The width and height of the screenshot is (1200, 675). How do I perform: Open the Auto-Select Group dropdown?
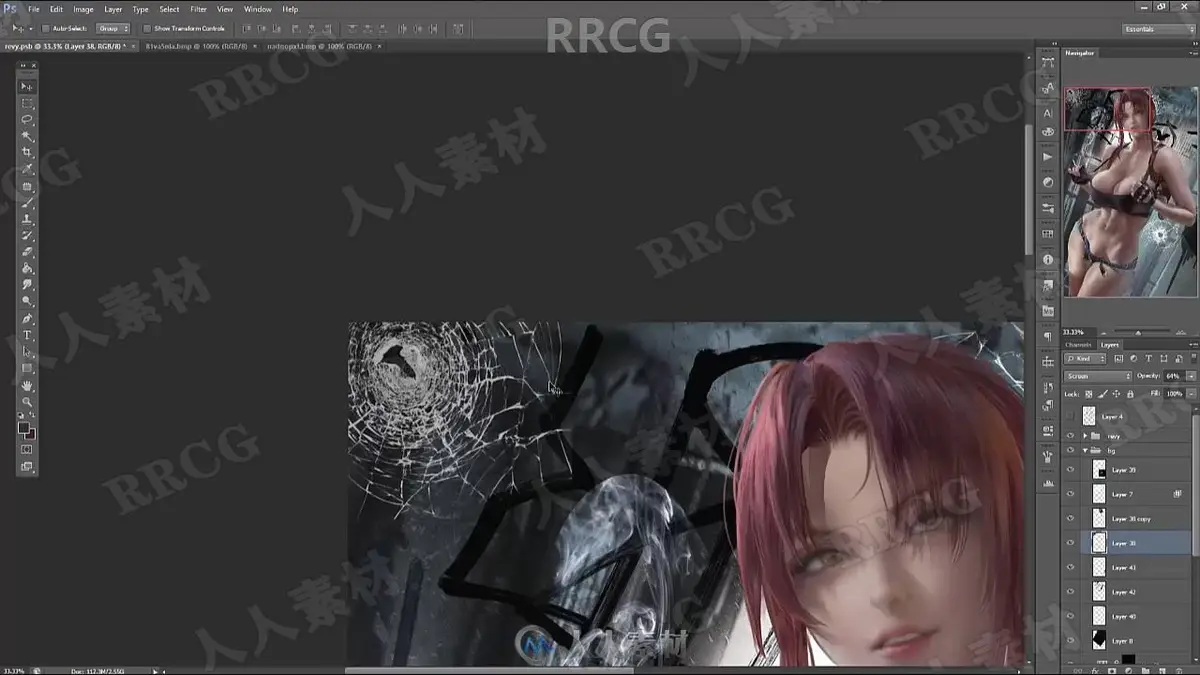[x=113, y=28]
